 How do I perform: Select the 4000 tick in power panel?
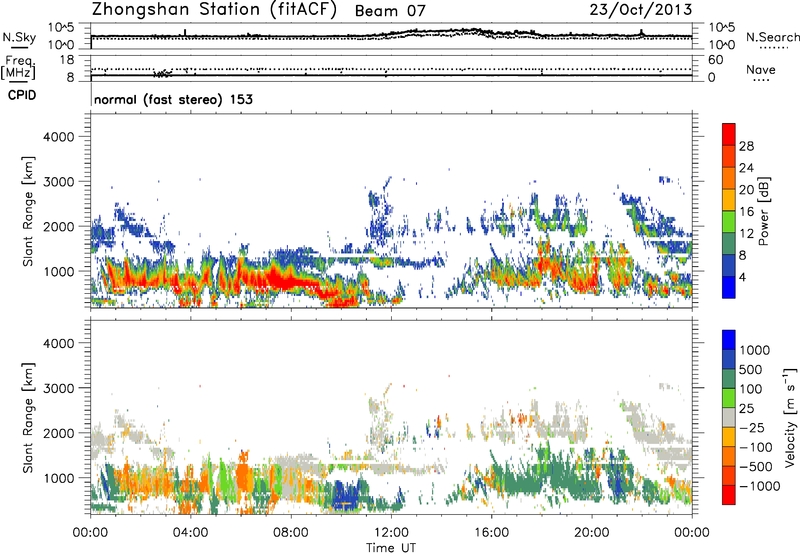(x=58, y=137)
